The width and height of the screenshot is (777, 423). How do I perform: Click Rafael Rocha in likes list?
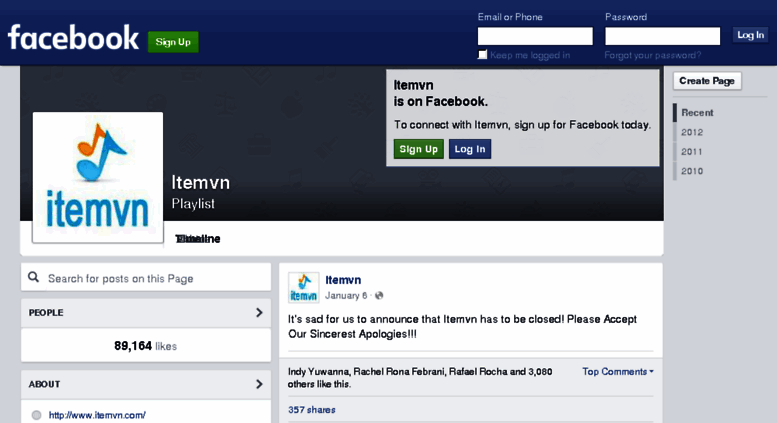[x=478, y=371]
